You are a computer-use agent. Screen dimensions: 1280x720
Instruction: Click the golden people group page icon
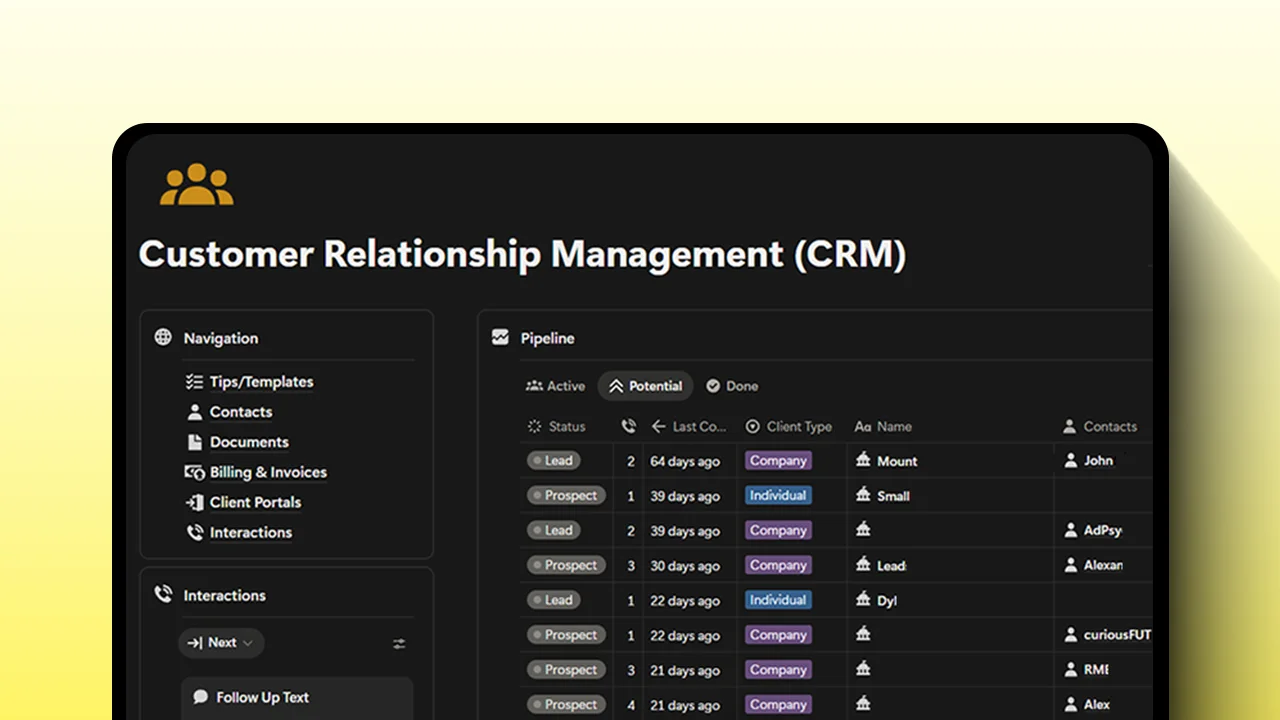coord(196,185)
